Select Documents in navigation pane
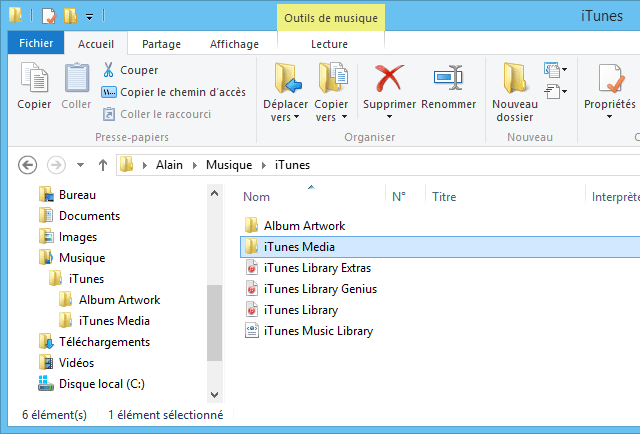This screenshot has height=434, width=640. point(80,216)
